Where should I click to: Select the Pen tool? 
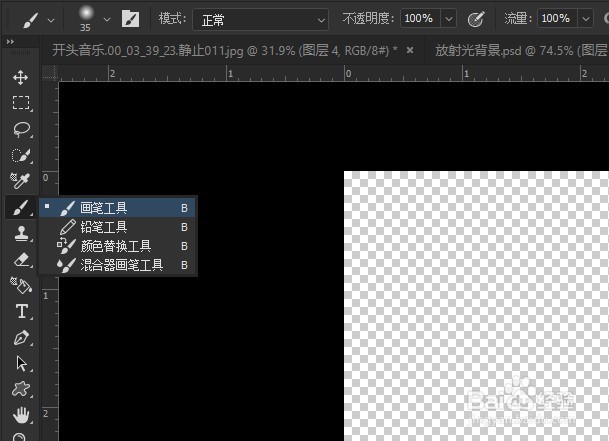pos(21,338)
